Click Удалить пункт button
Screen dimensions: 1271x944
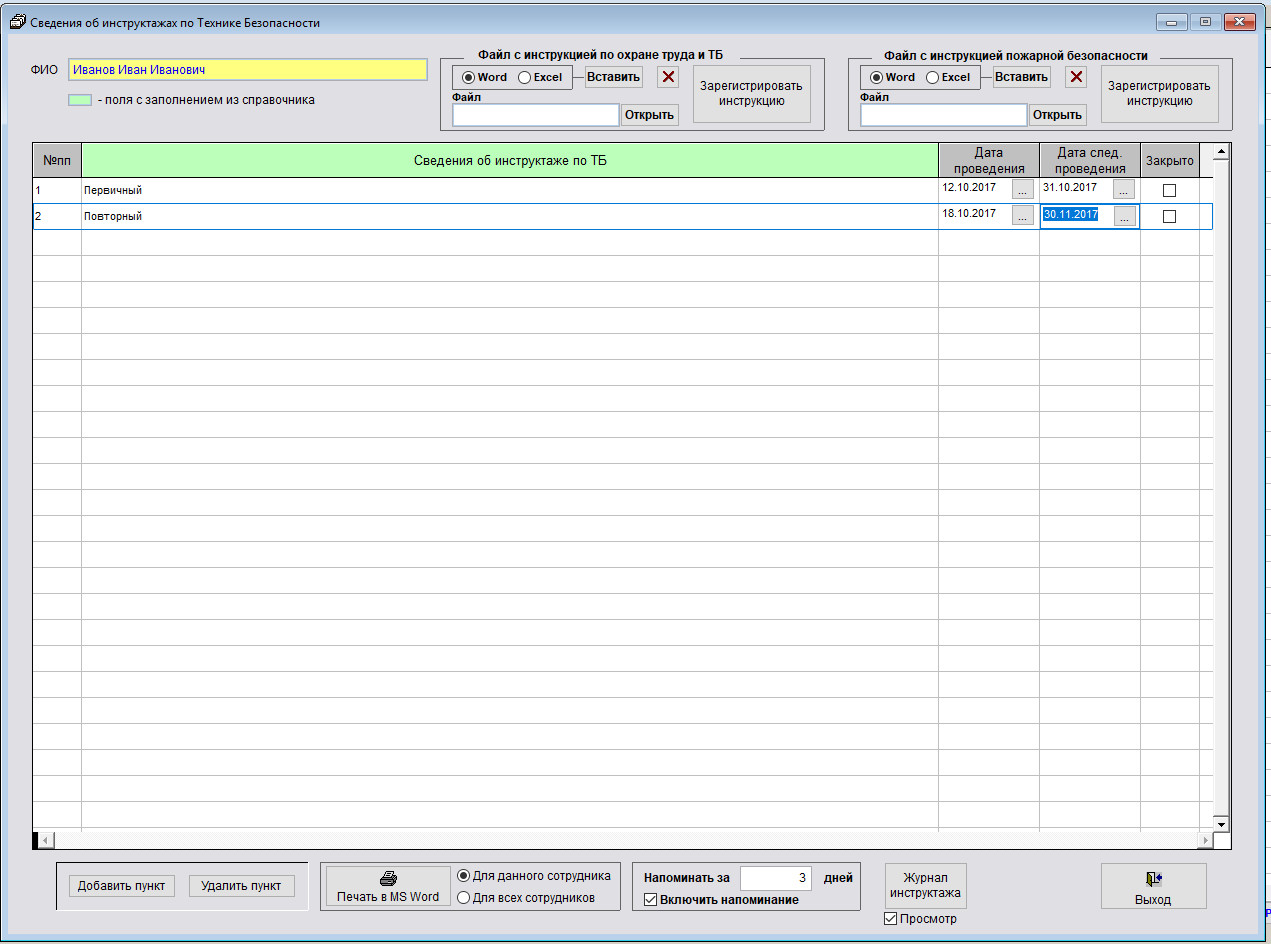click(241, 886)
